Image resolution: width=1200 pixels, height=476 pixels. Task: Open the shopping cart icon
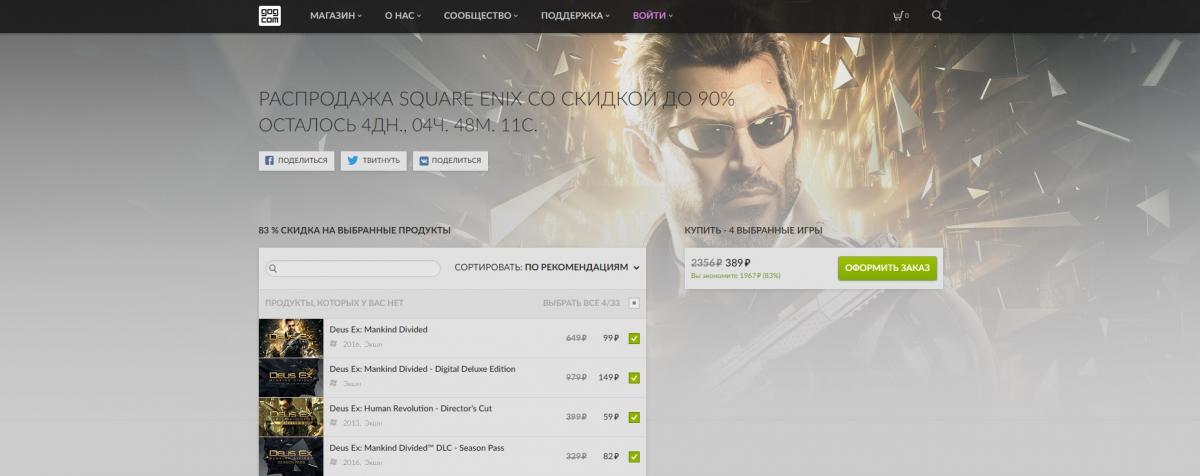900,16
